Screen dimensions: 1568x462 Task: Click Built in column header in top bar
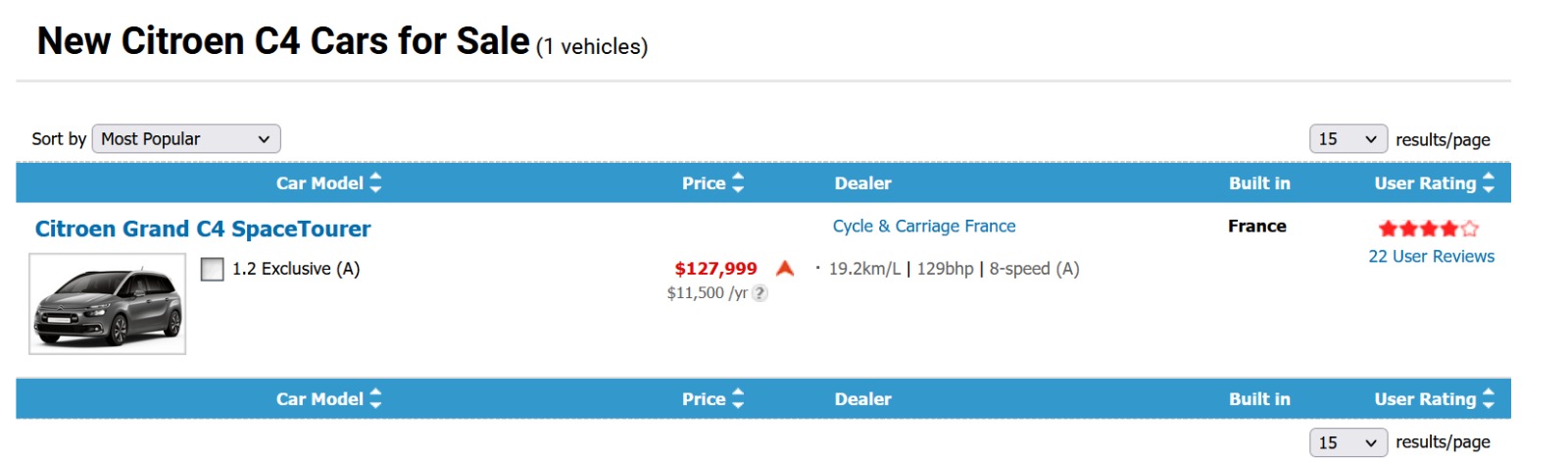(x=1259, y=183)
